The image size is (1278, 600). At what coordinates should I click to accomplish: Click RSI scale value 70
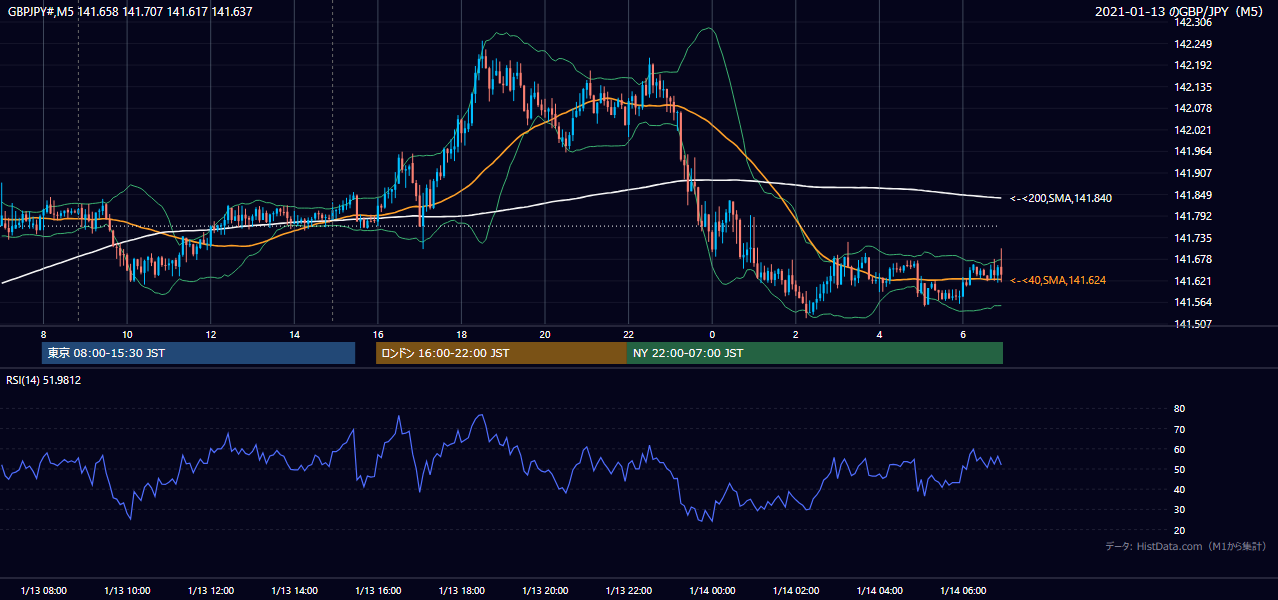[x=1179, y=429]
